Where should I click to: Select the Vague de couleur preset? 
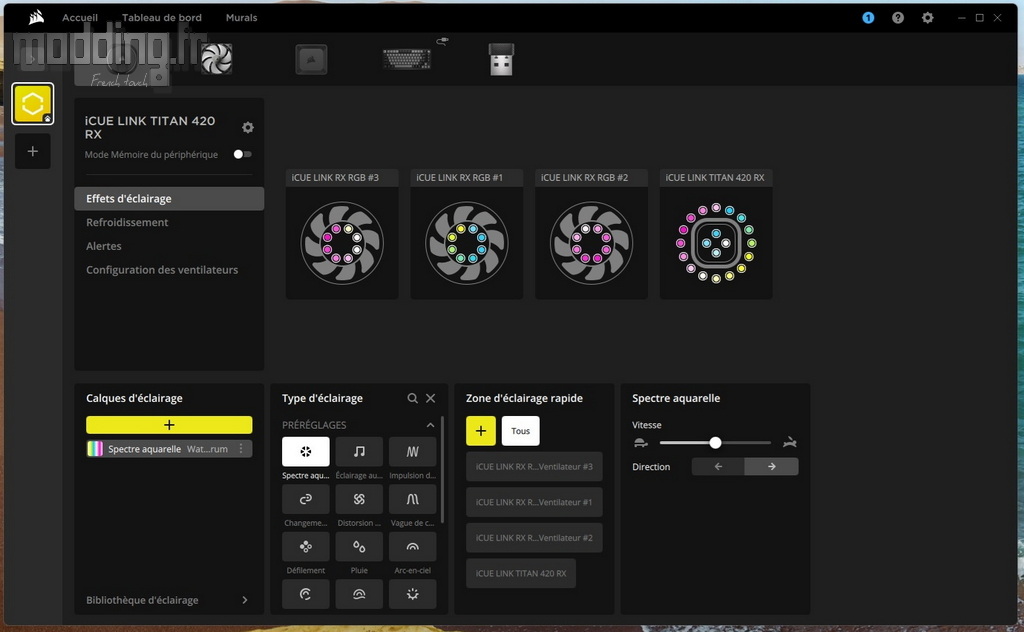(412, 499)
